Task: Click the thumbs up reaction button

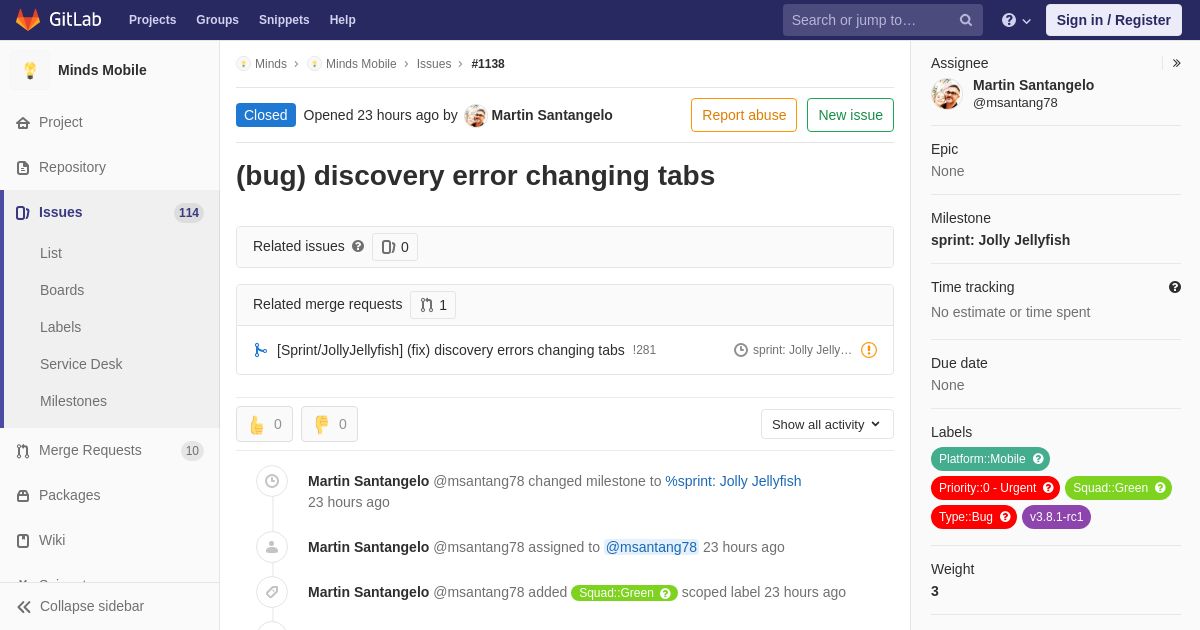Action: click(264, 424)
